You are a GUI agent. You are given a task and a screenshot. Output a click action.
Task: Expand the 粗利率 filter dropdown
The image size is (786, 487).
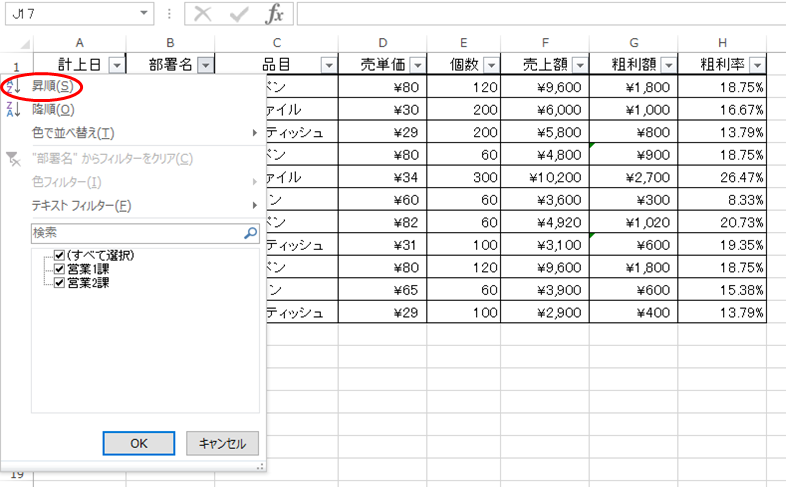[757, 65]
